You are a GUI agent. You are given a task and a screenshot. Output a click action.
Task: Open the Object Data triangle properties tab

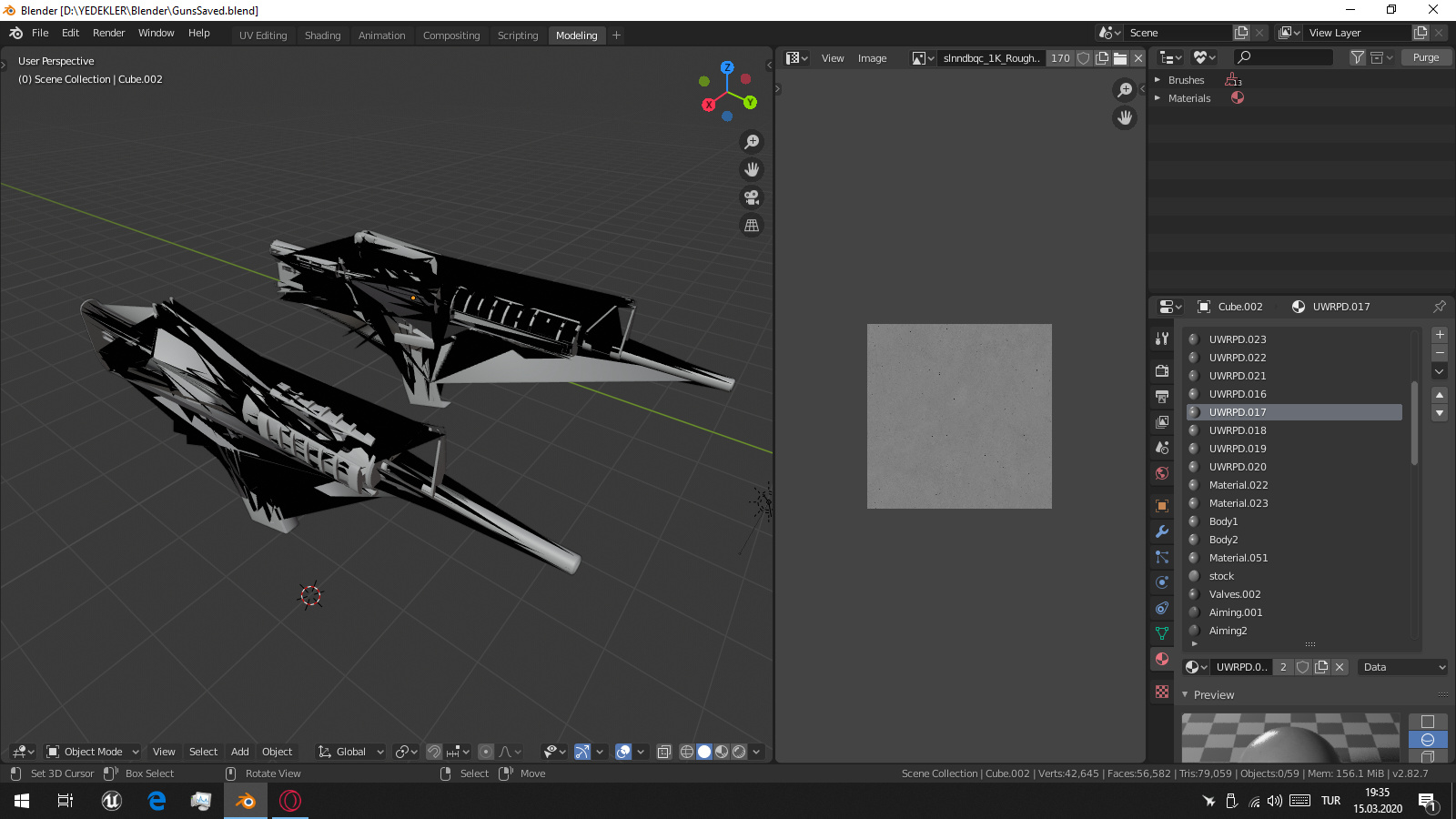pyautogui.click(x=1162, y=633)
